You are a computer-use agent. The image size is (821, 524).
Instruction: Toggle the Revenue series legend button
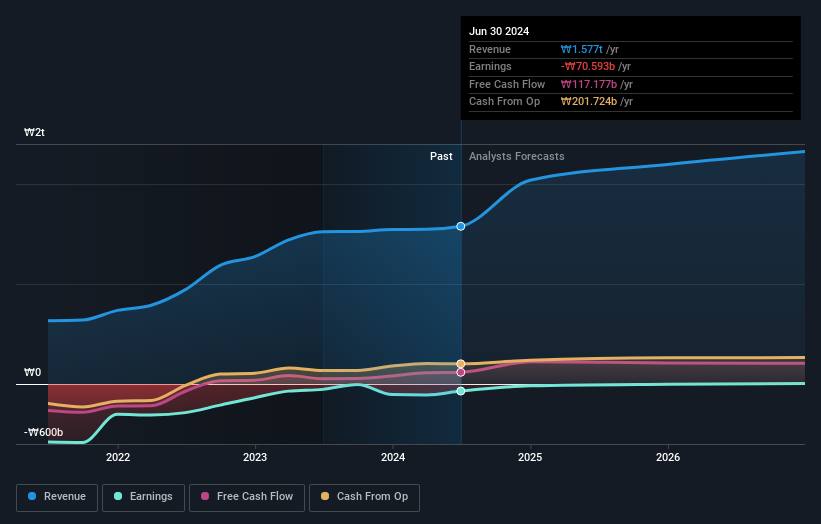pos(57,497)
